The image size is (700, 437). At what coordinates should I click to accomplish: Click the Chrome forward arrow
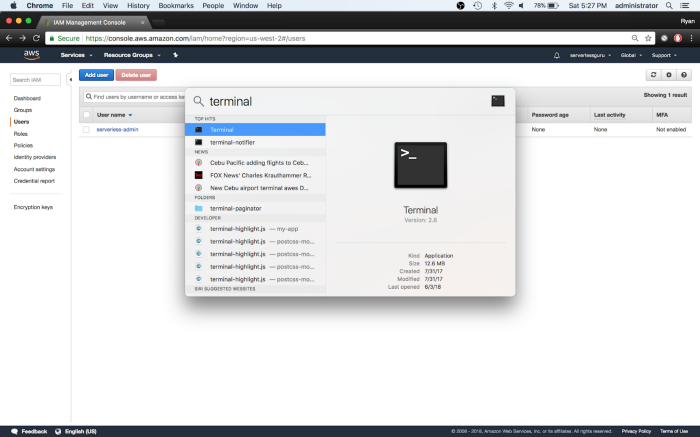click(x=22, y=38)
